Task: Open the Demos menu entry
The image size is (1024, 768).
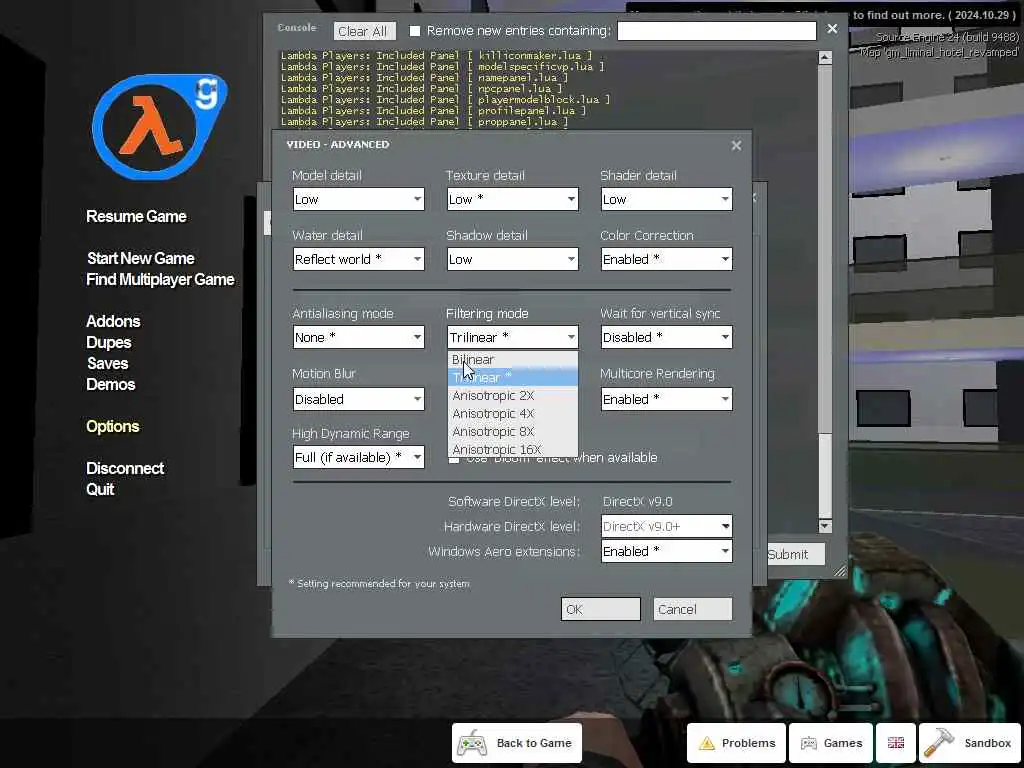Action: (110, 384)
